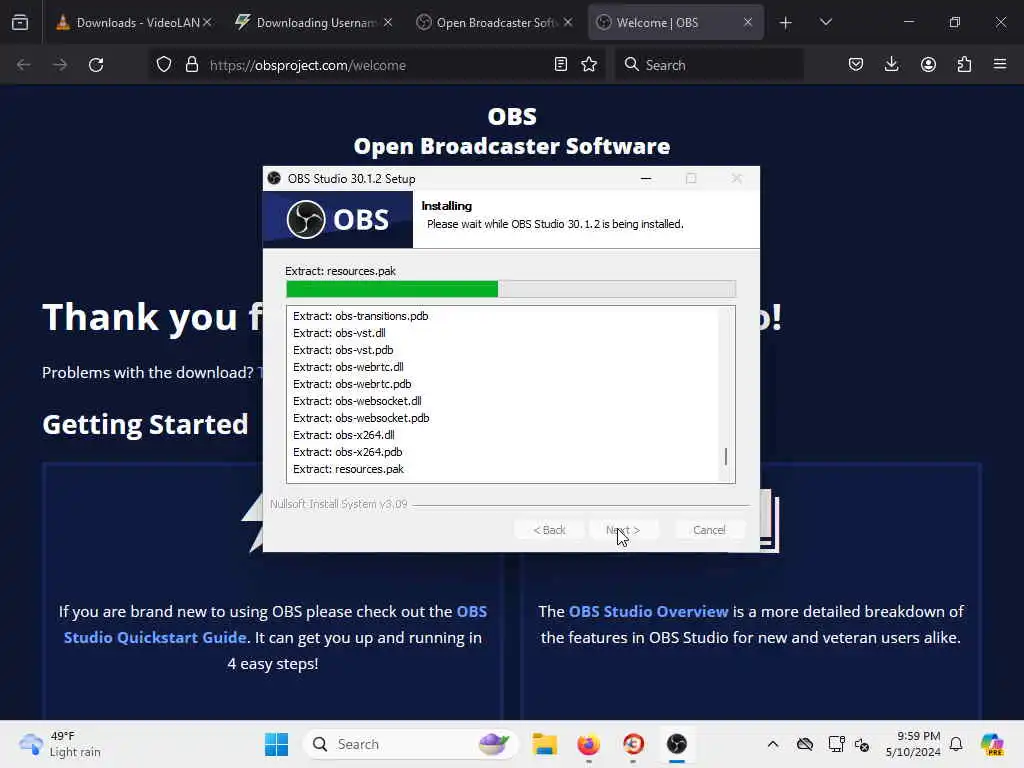Expand the list all tabs dropdown

825,23
